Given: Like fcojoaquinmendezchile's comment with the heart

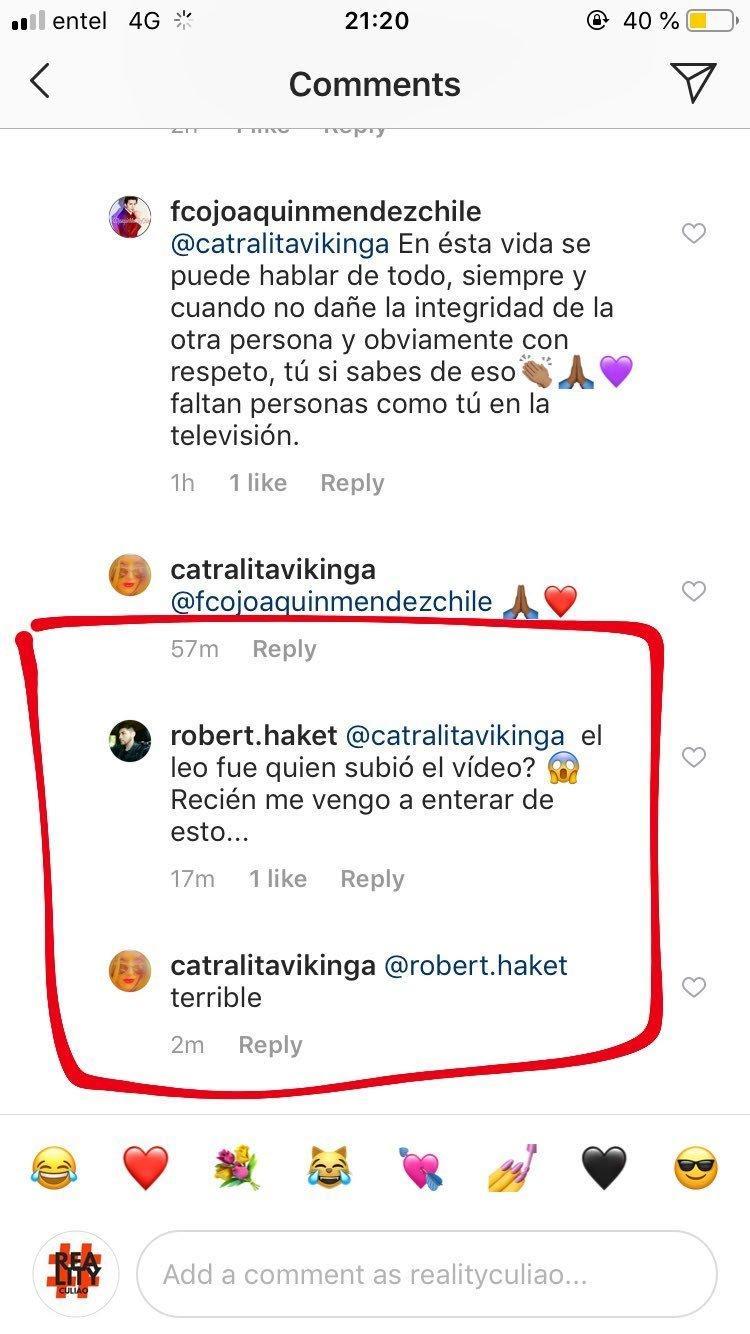Looking at the screenshot, I should pyautogui.click(x=693, y=234).
